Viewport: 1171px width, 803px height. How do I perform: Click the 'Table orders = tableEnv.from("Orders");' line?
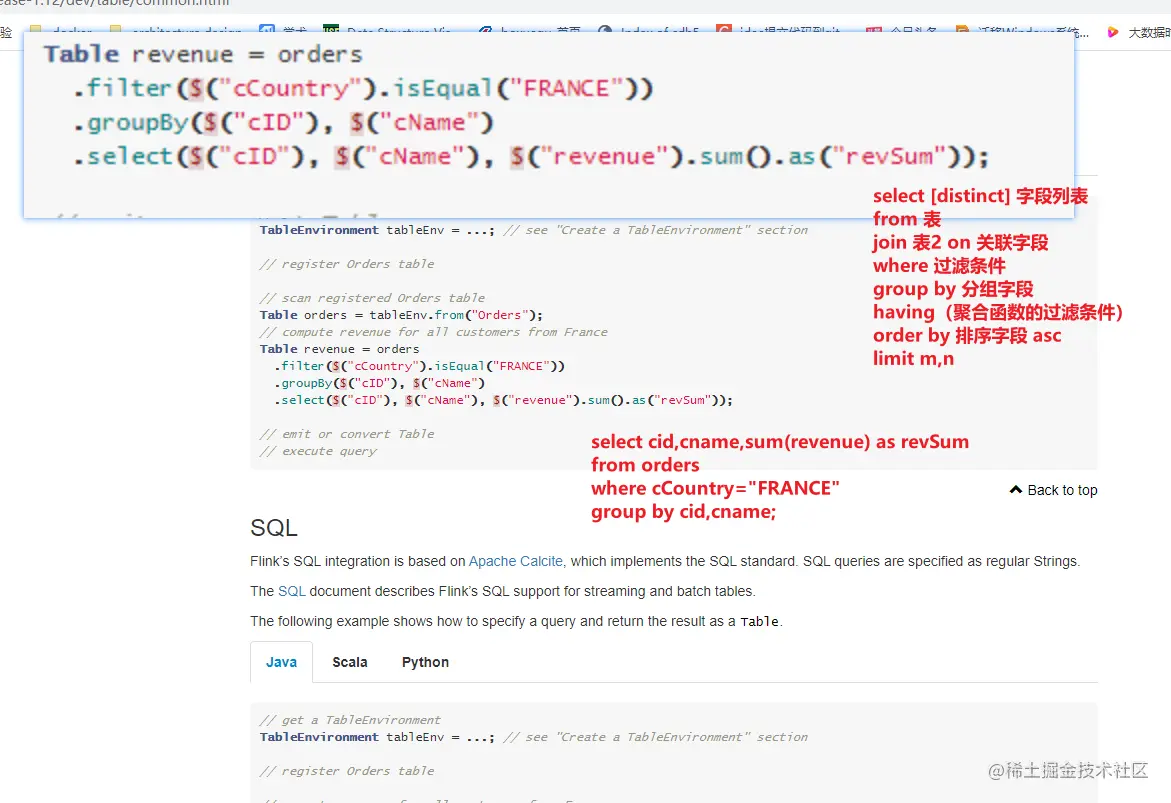click(401, 314)
